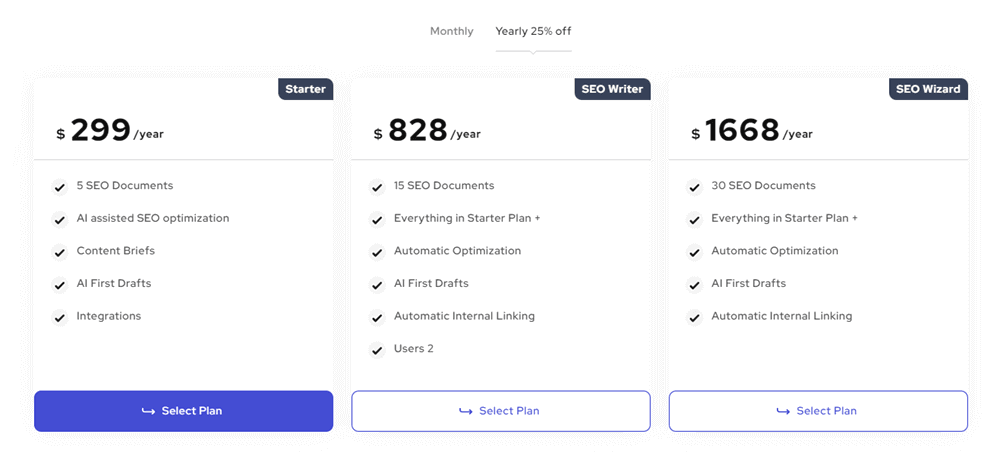Click arrow icon in Starter Select Plan button

148,412
